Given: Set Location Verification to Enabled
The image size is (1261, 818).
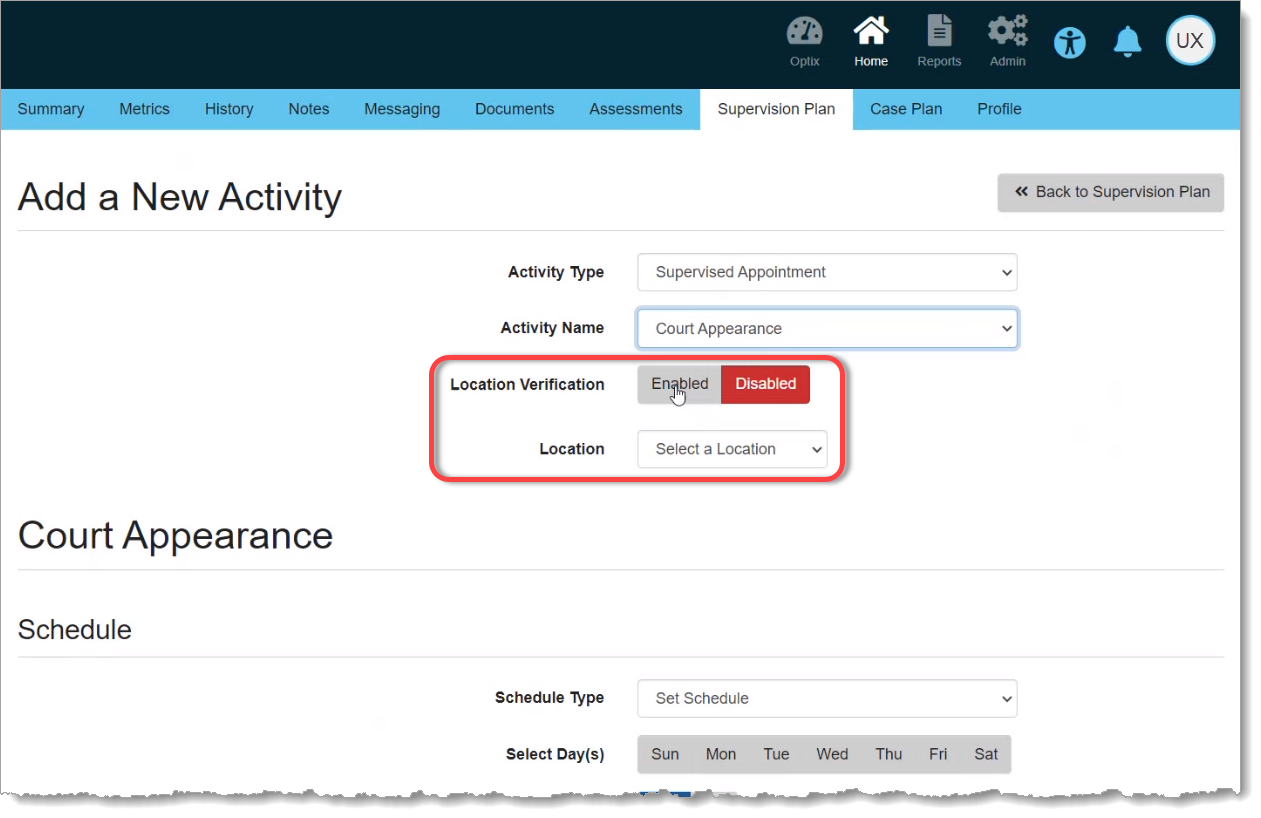Looking at the screenshot, I should [679, 384].
